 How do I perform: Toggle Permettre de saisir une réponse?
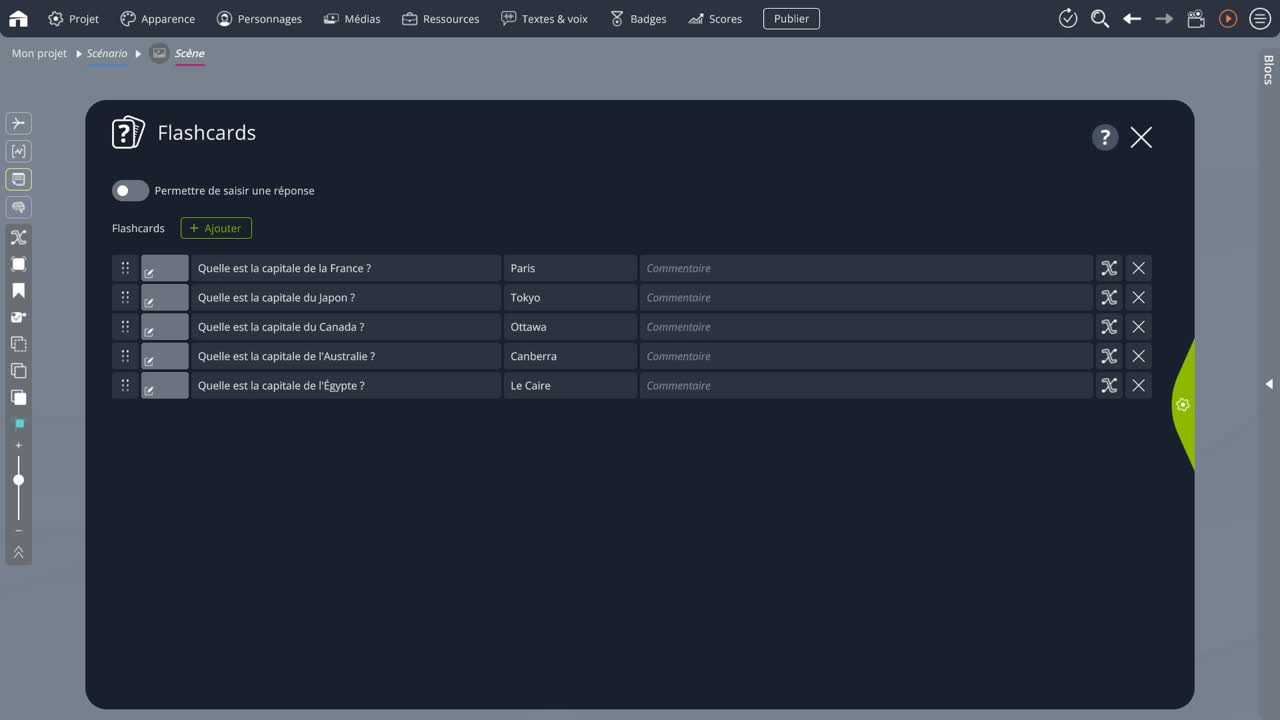(130, 190)
